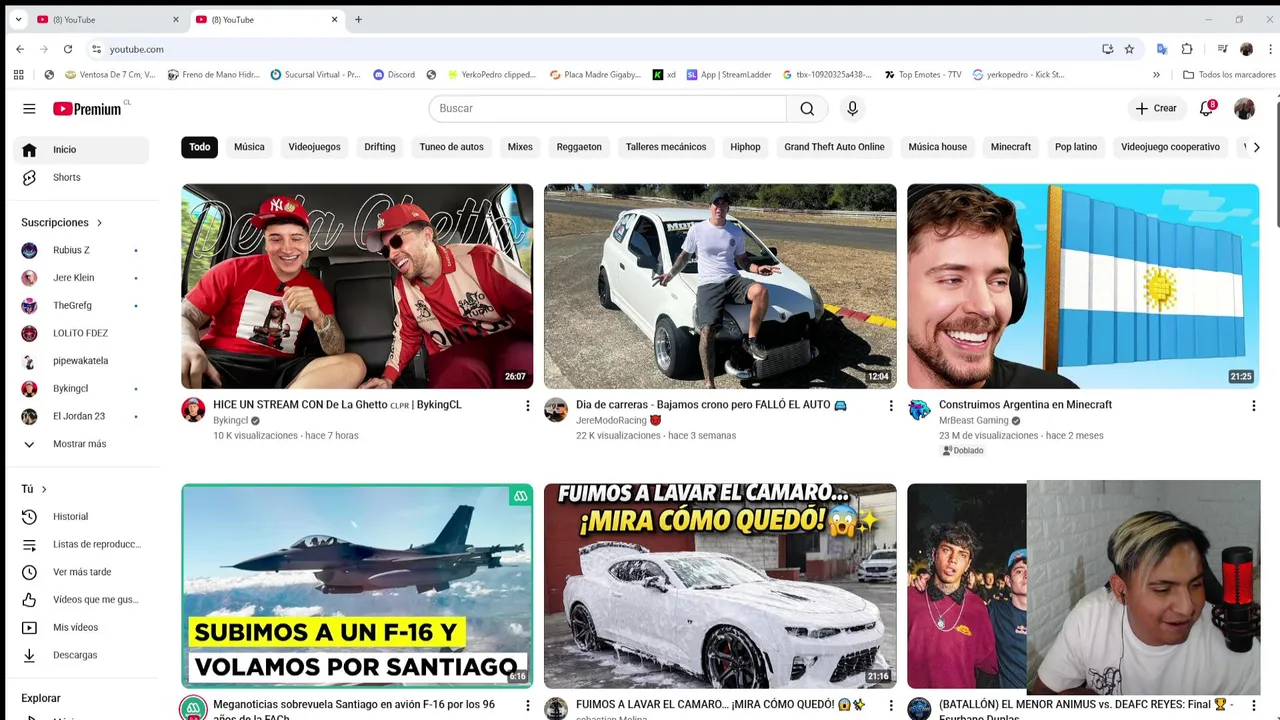Select the Videojuego cooperativo chip
Image resolution: width=1280 pixels, height=720 pixels.
click(x=1170, y=147)
